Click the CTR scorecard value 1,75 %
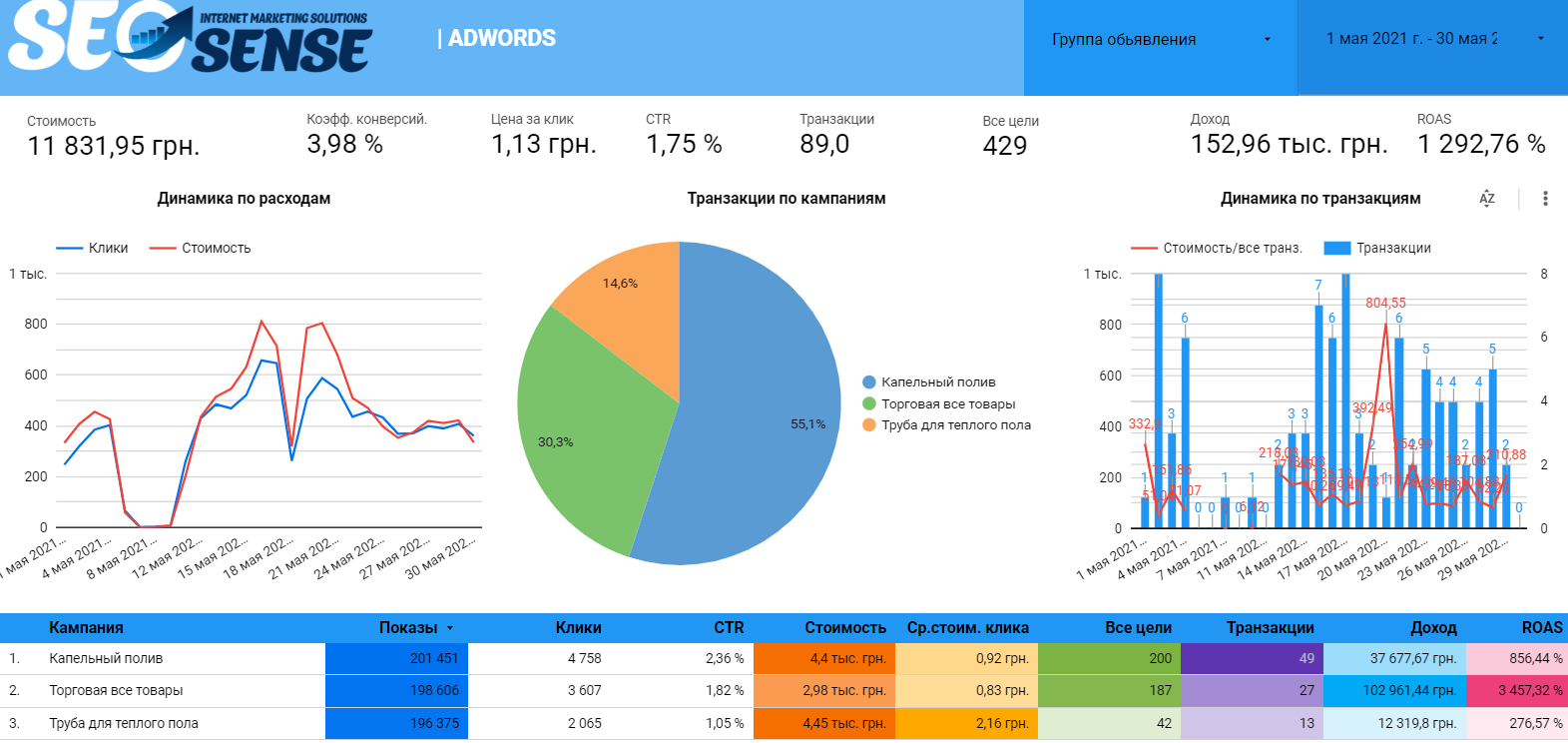 point(684,144)
